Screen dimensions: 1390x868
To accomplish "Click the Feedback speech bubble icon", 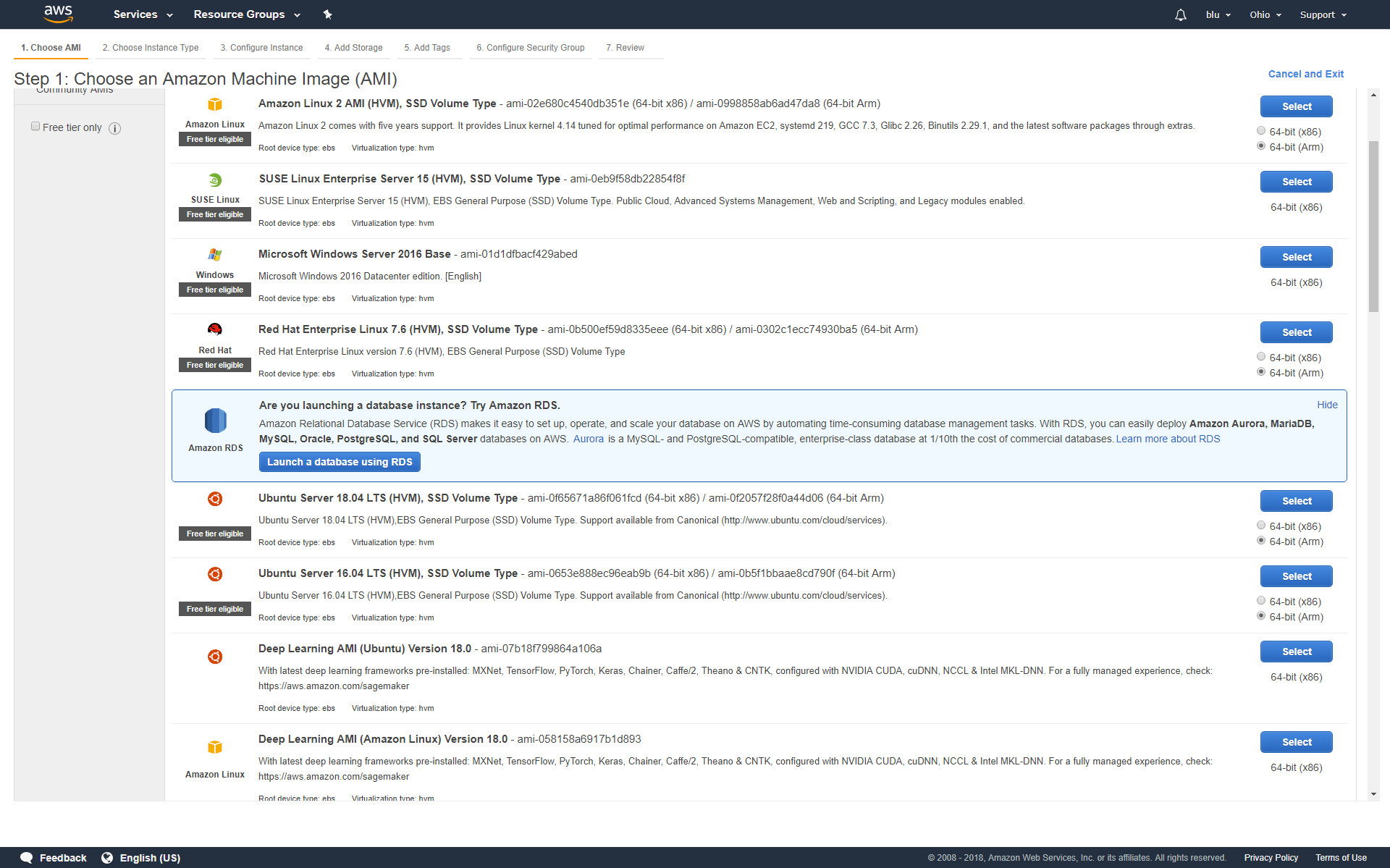I will (27, 858).
